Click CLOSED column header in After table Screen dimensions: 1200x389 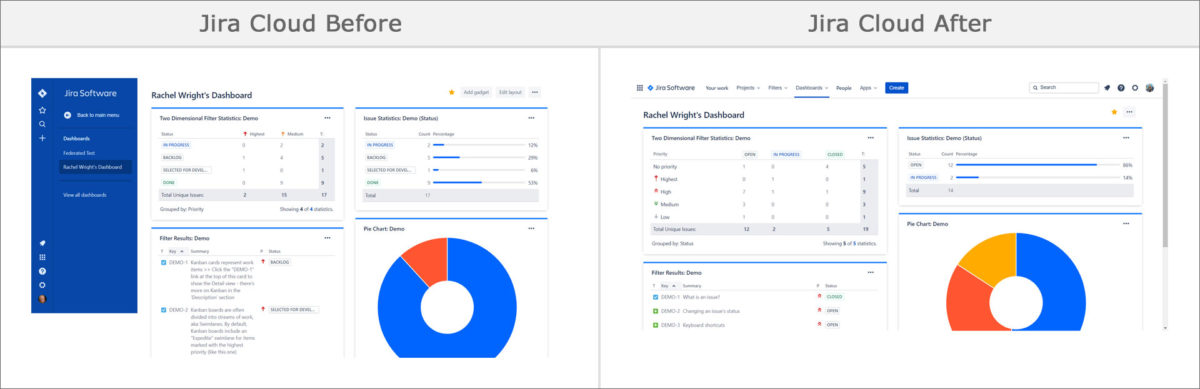(835, 155)
